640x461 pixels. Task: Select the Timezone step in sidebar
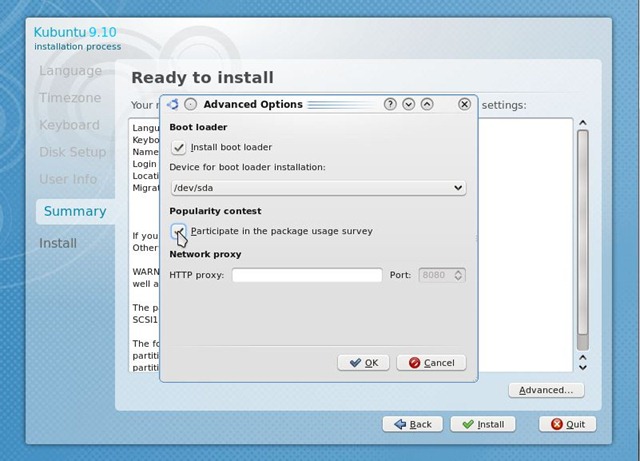click(x=70, y=98)
